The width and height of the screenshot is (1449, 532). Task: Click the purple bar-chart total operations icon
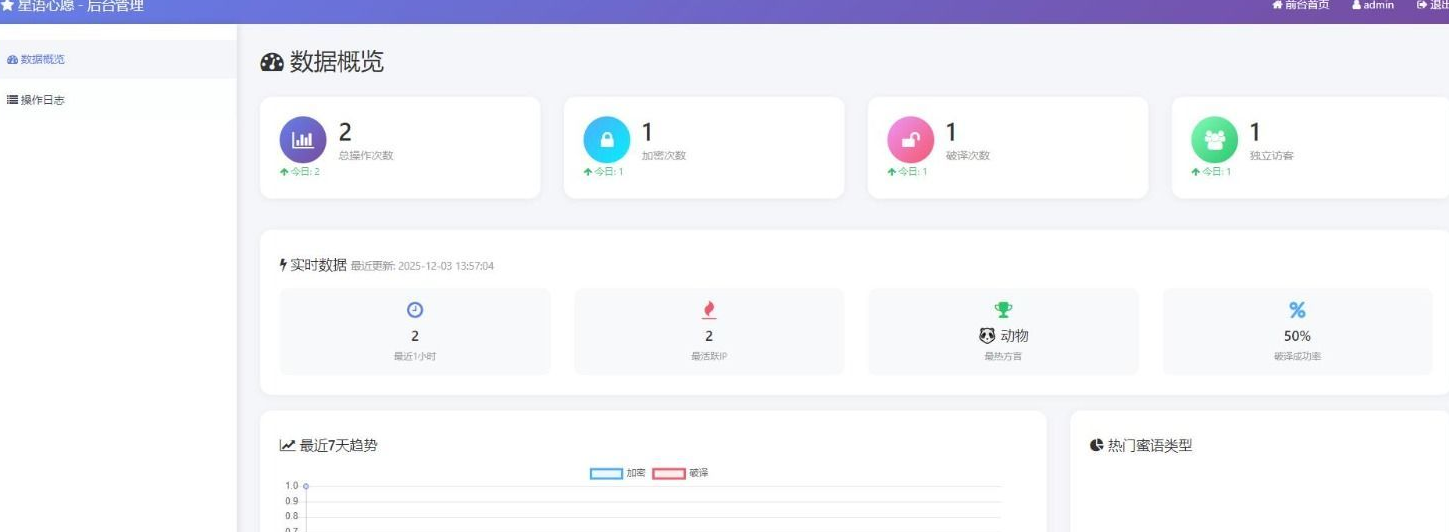click(x=302, y=140)
